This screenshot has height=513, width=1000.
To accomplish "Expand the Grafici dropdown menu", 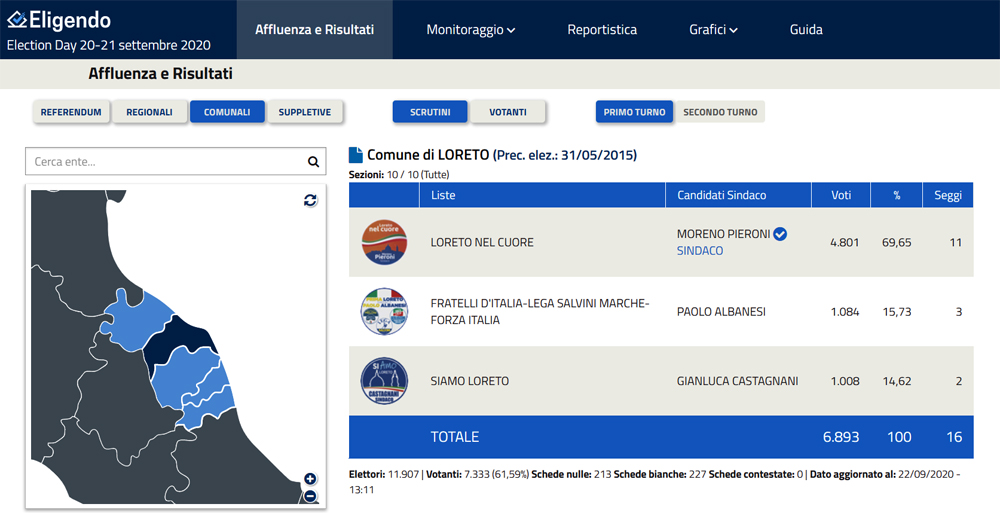I will [x=713, y=30].
